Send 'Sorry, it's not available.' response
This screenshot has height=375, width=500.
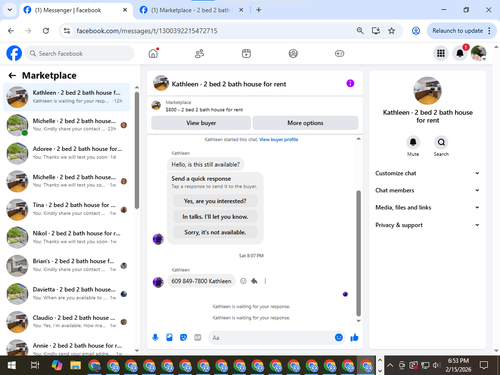pos(215,232)
